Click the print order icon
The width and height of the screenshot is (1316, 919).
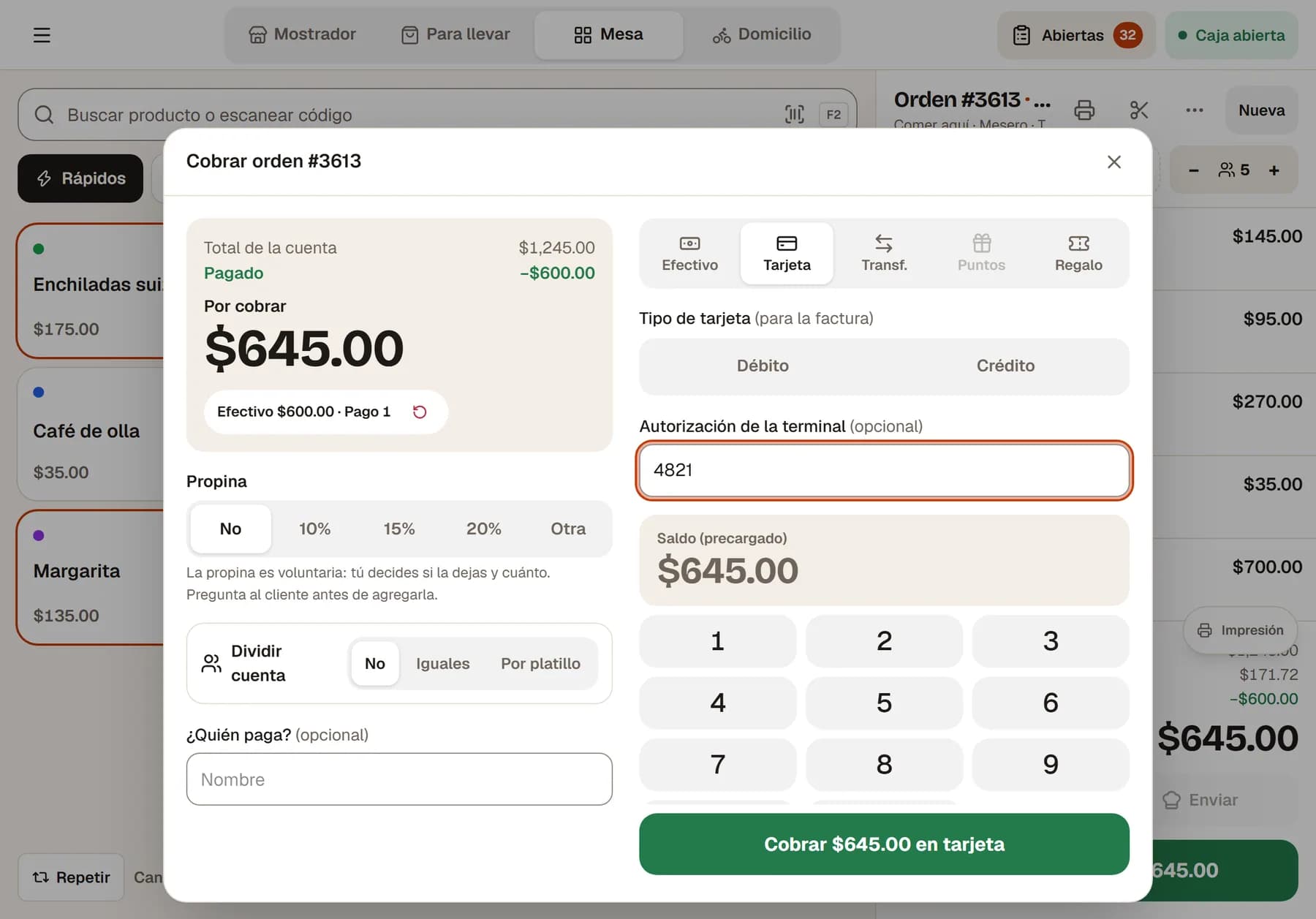(1084, 110)
